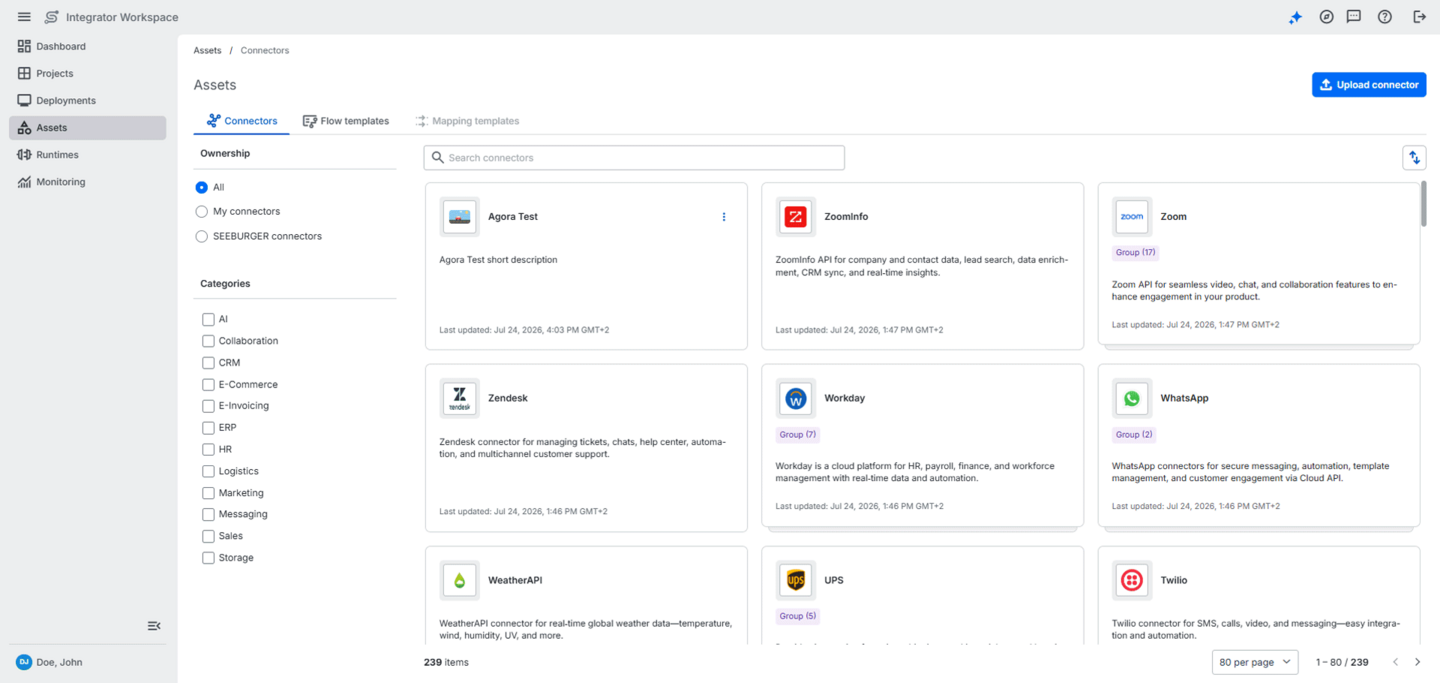1440x683 pixels.
Task: Select the All ownership radio button
Action: click(202, 187)
